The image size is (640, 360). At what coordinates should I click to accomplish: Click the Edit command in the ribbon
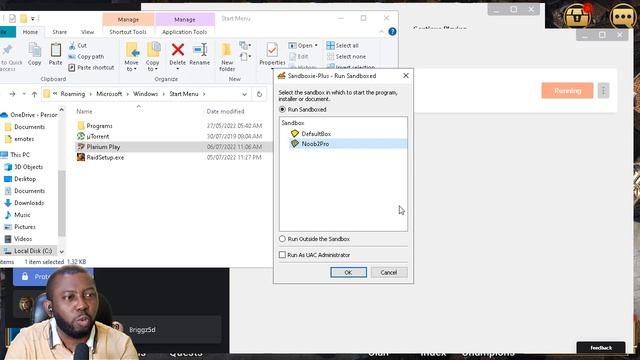coord(298,56)
